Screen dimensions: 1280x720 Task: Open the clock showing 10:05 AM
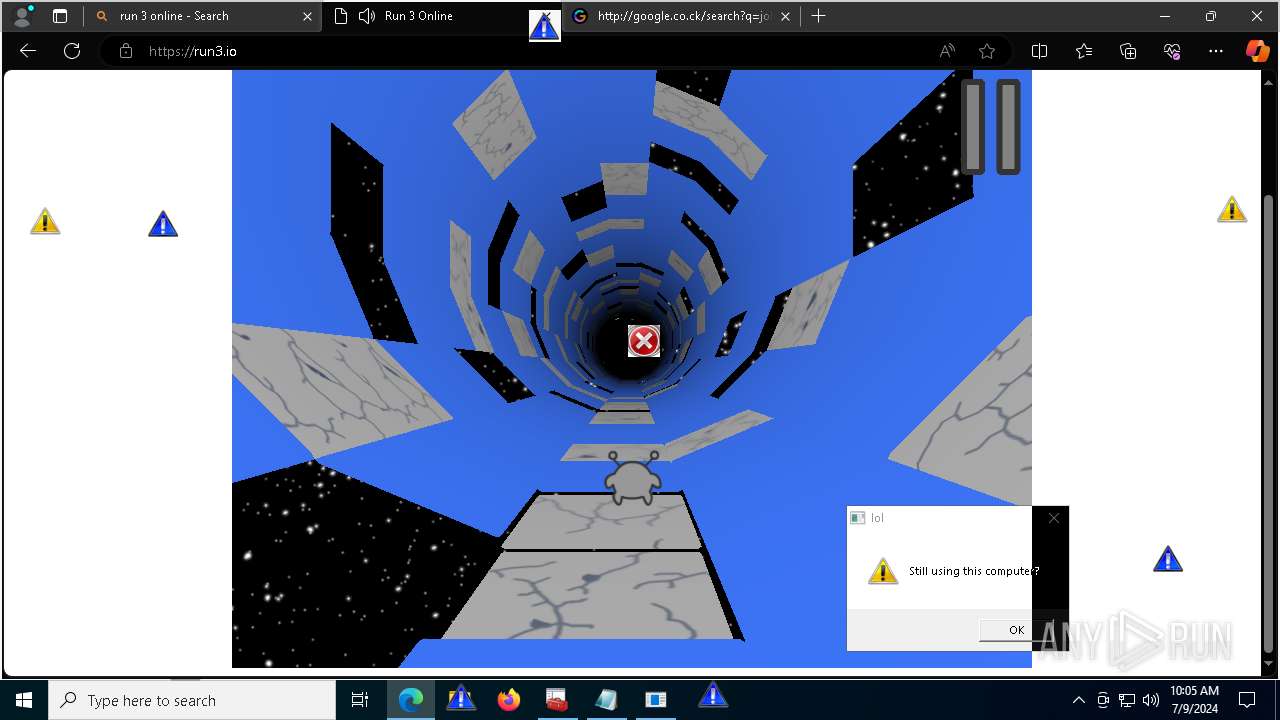(1194, 700)
